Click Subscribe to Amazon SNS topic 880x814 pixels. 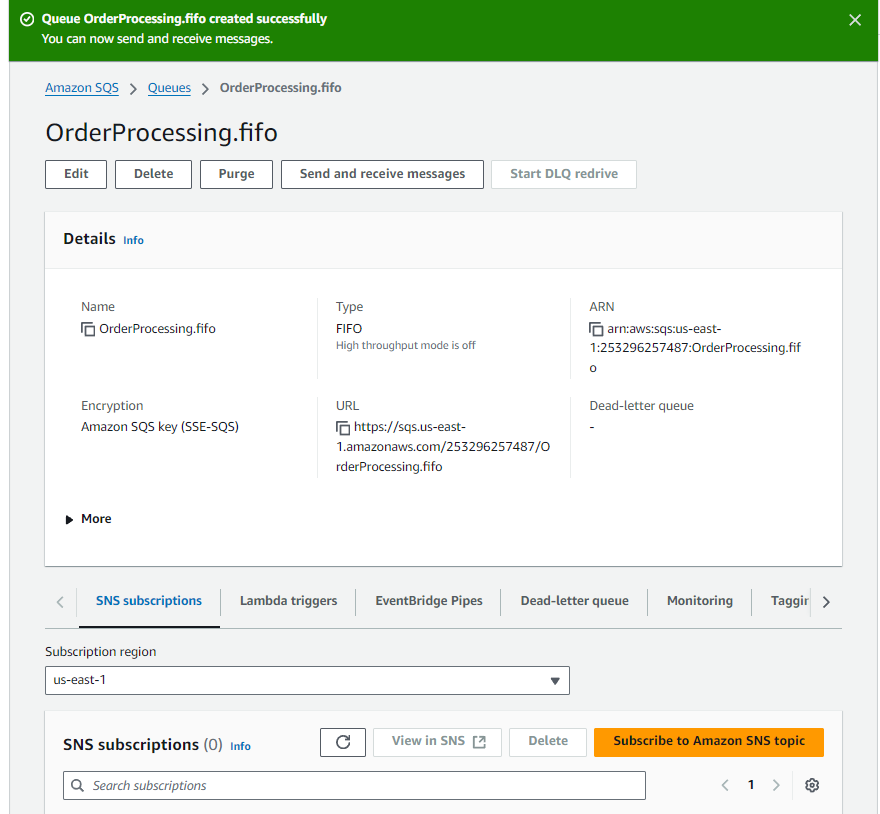(x=708, y=742)
